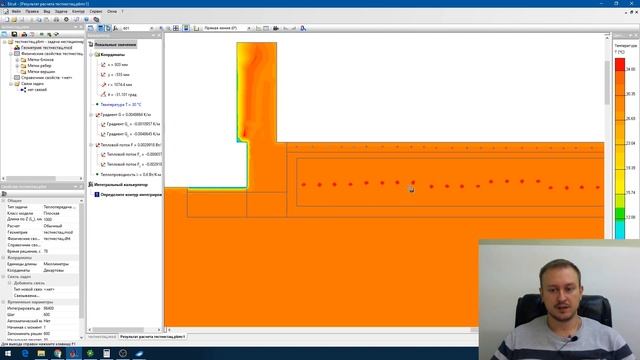640x360 pixels.
Task: Open the Задача menu
Action: pyautogui.click(x=61, y=11)
